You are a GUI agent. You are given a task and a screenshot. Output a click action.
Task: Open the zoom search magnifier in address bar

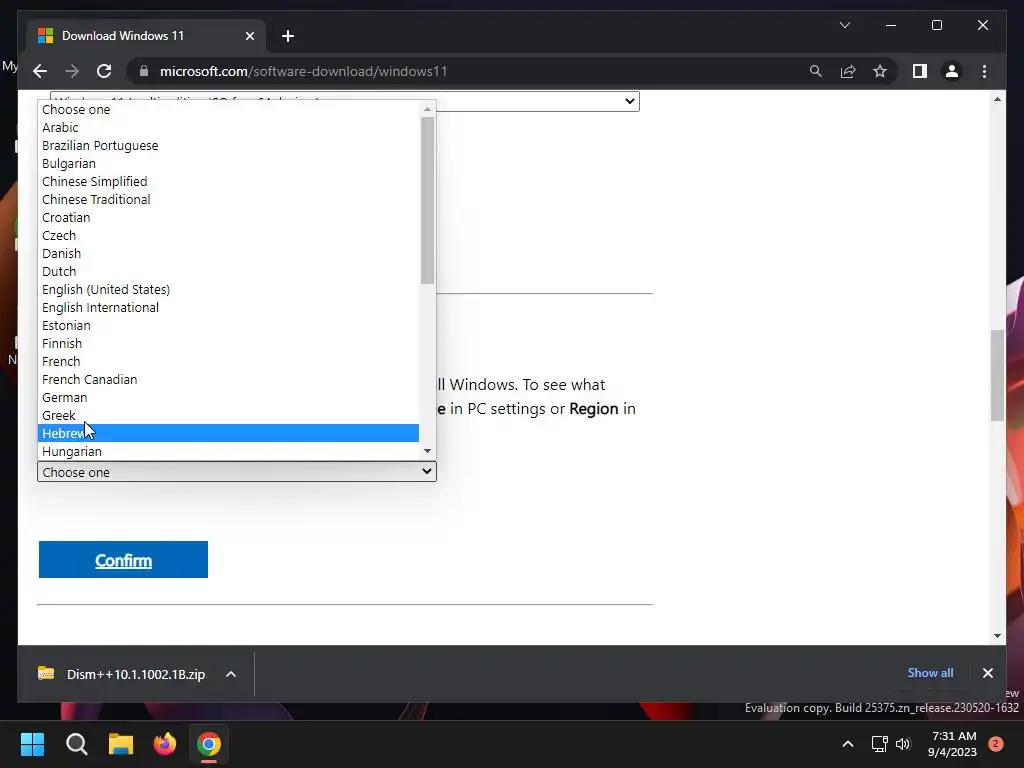point(816,71)
